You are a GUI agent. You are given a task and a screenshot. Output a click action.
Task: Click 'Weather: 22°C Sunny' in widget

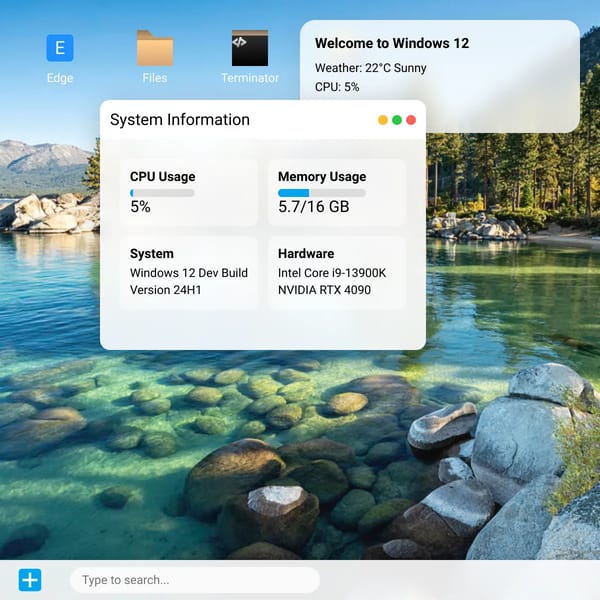point(371,68)
